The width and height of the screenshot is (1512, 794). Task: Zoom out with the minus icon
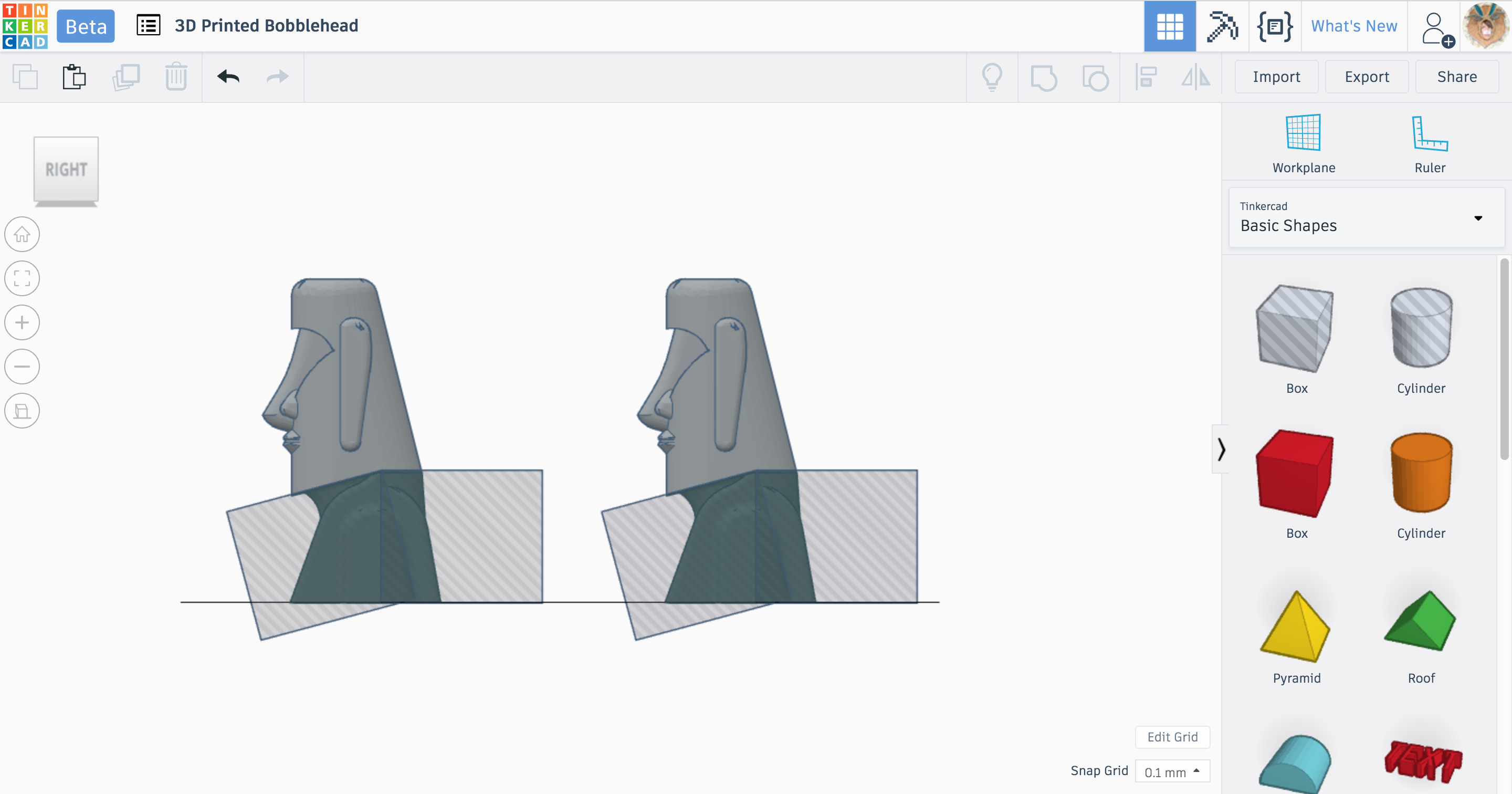(x=22, y=367)
